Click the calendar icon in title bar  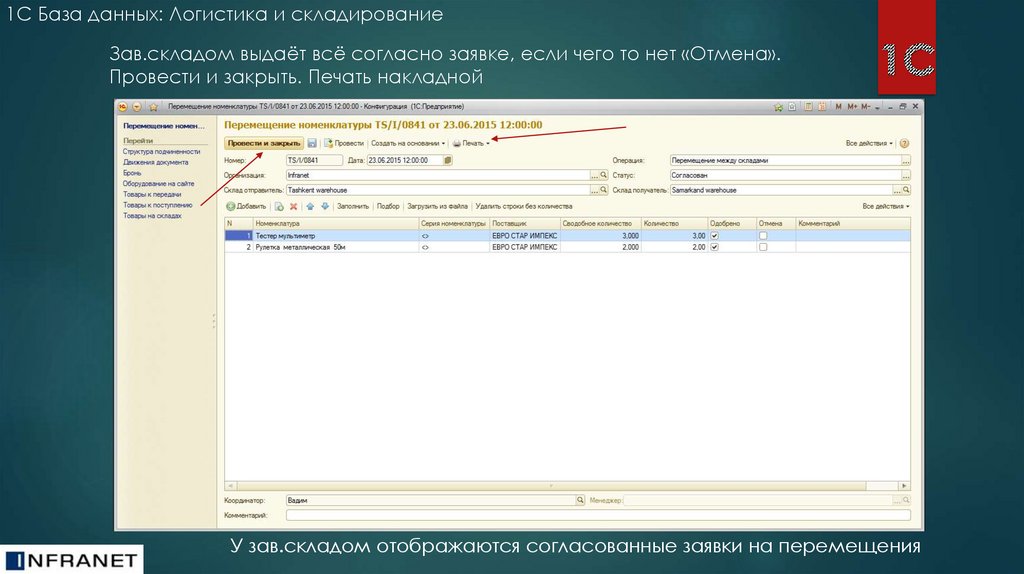[822, 106]
